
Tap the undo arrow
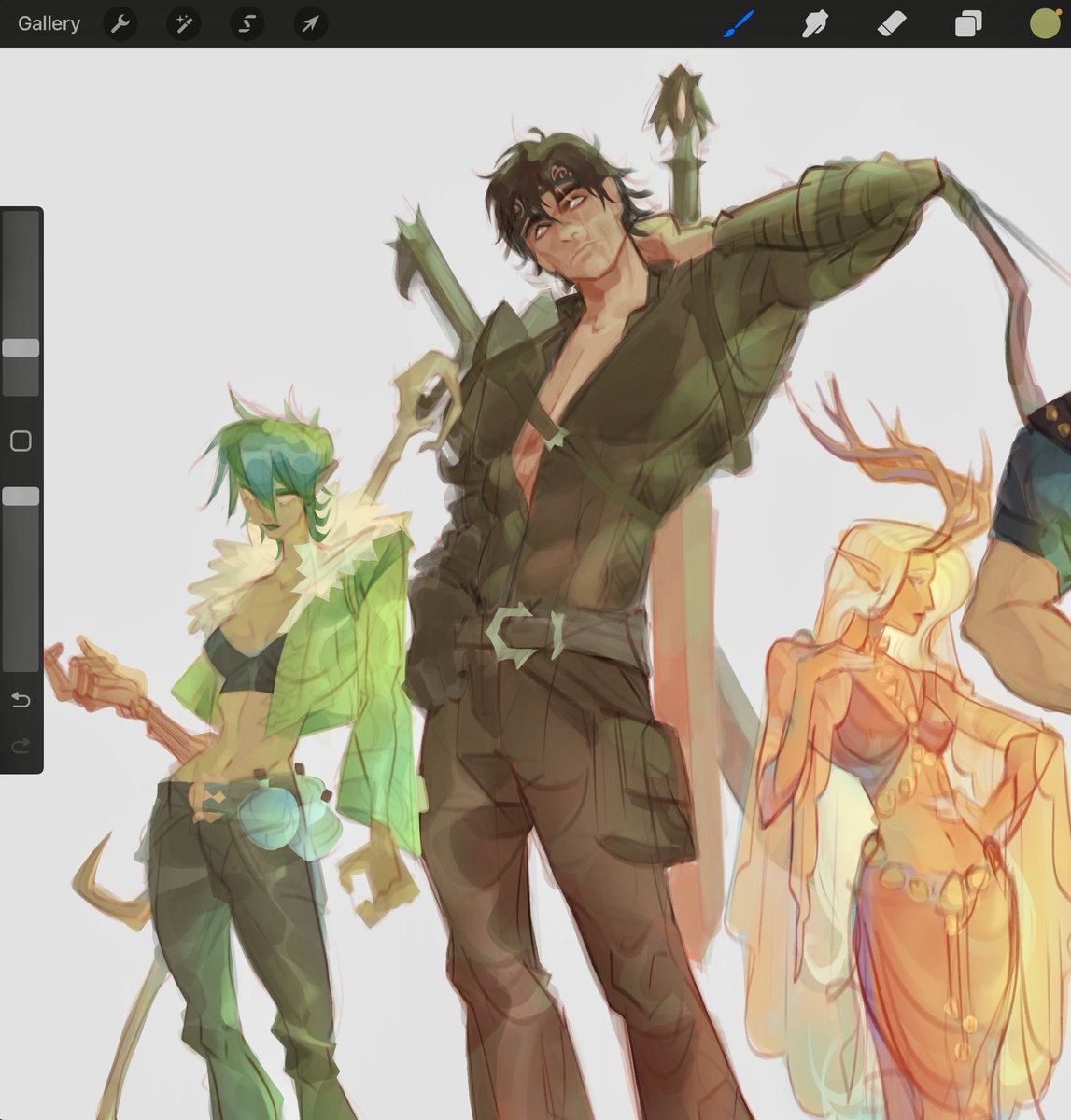click(21, 699)
